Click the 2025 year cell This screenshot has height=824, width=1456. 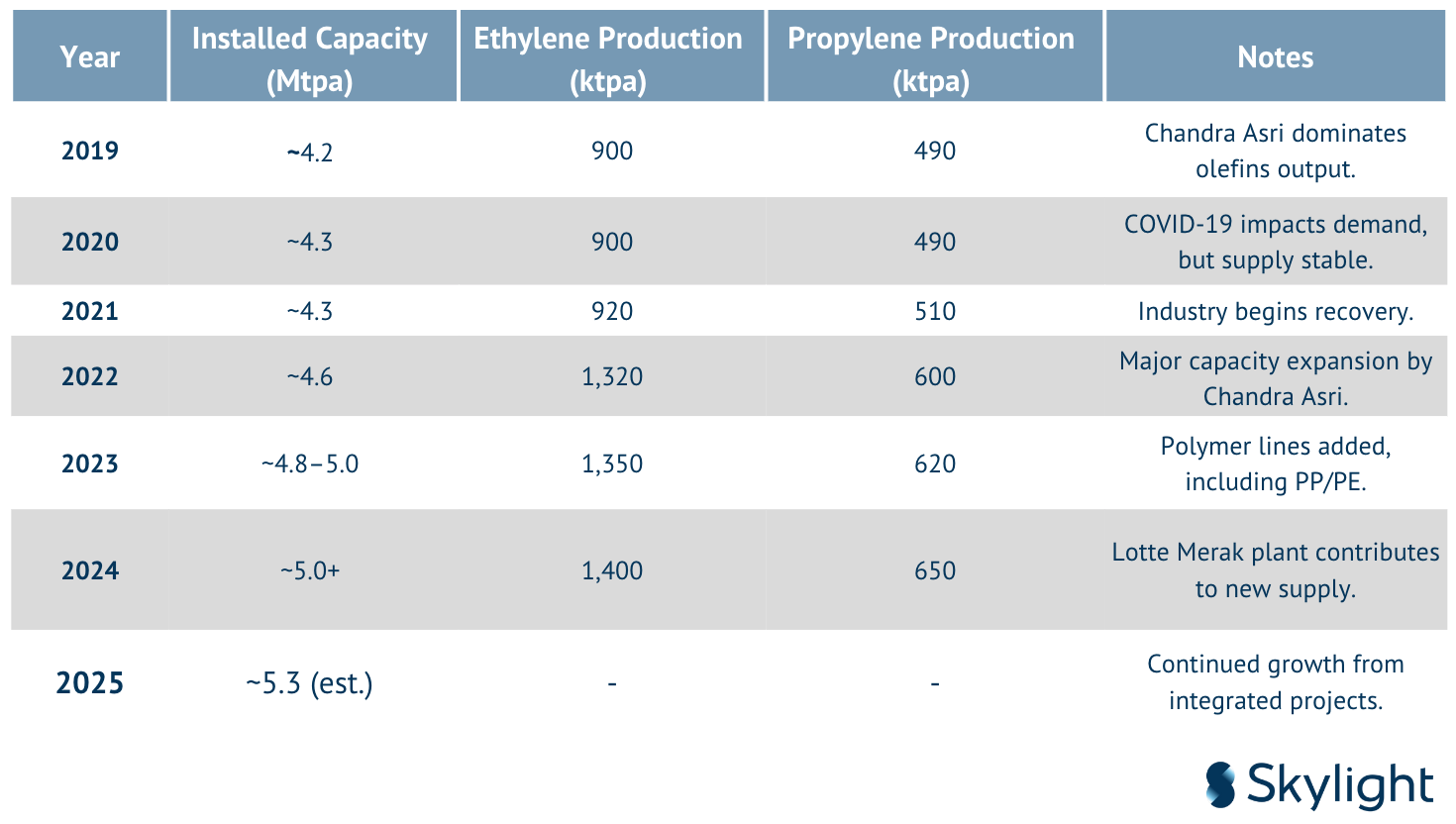[x=89, y=683]
